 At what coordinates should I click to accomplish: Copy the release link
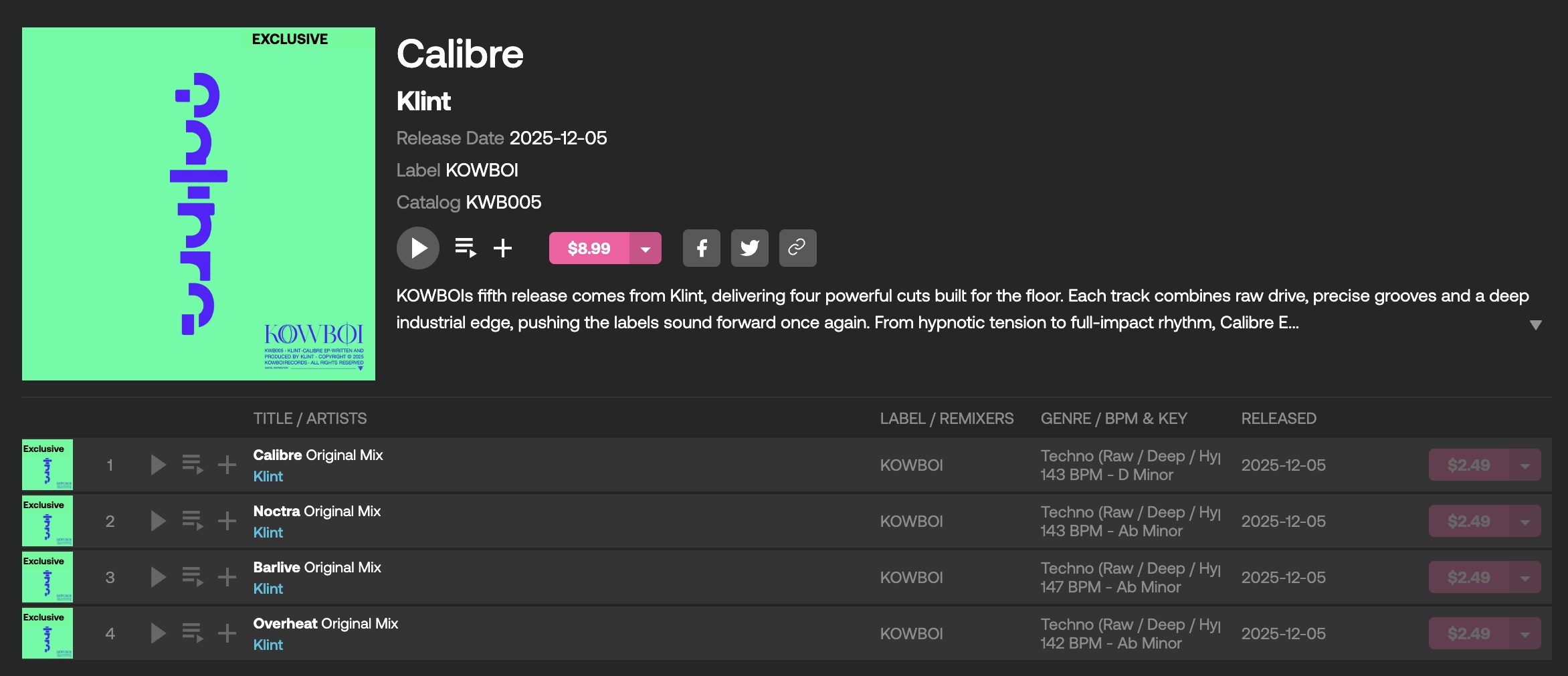coord(797,248)
